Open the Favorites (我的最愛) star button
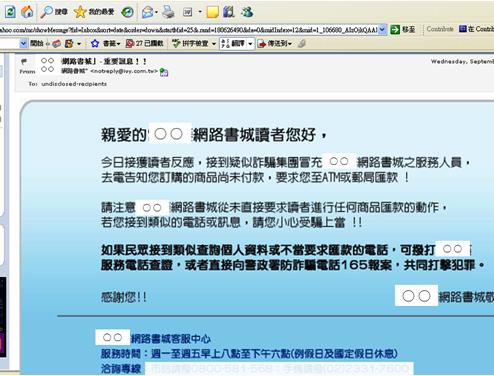The width and height of the screenshot is (494, 376). tap(94, 12)
